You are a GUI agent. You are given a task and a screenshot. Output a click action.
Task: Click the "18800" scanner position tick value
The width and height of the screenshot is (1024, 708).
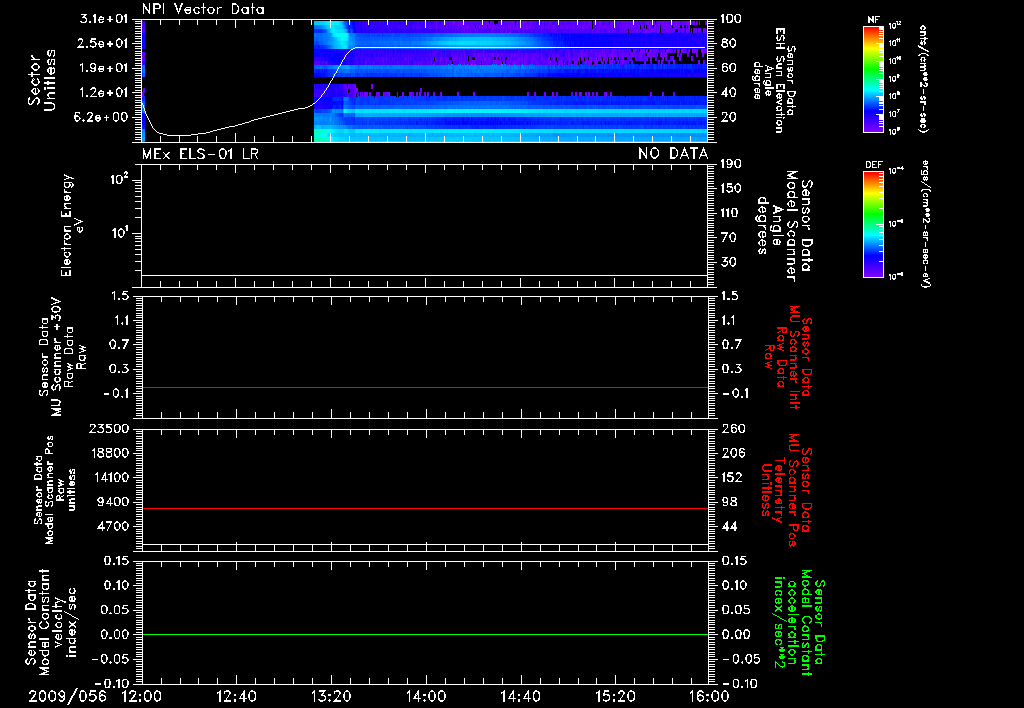(108, 453)
